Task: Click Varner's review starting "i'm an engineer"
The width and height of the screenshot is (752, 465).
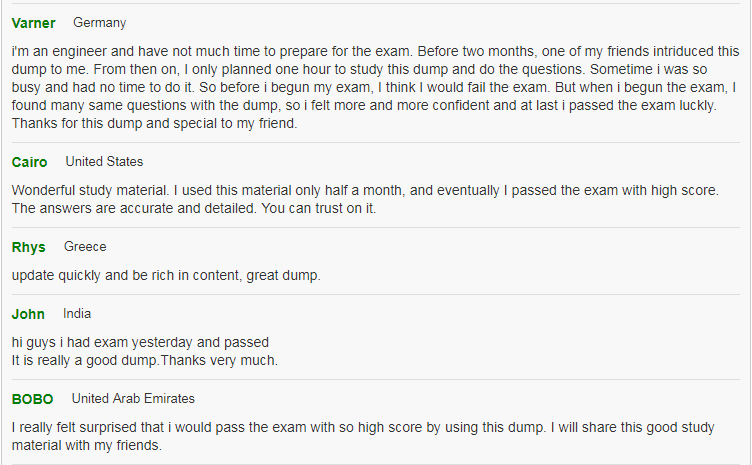Action: coord(376,87)
